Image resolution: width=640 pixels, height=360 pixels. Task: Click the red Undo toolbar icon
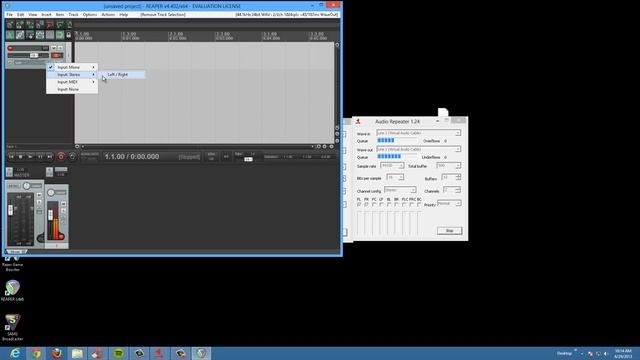coord(50,24)
